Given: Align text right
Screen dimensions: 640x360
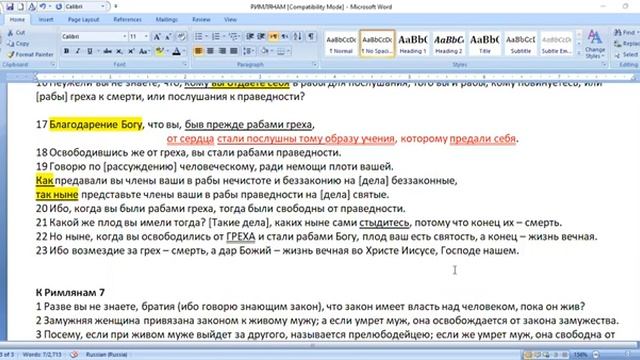Looking at the screenshot, I should click(x=222, y=51).
